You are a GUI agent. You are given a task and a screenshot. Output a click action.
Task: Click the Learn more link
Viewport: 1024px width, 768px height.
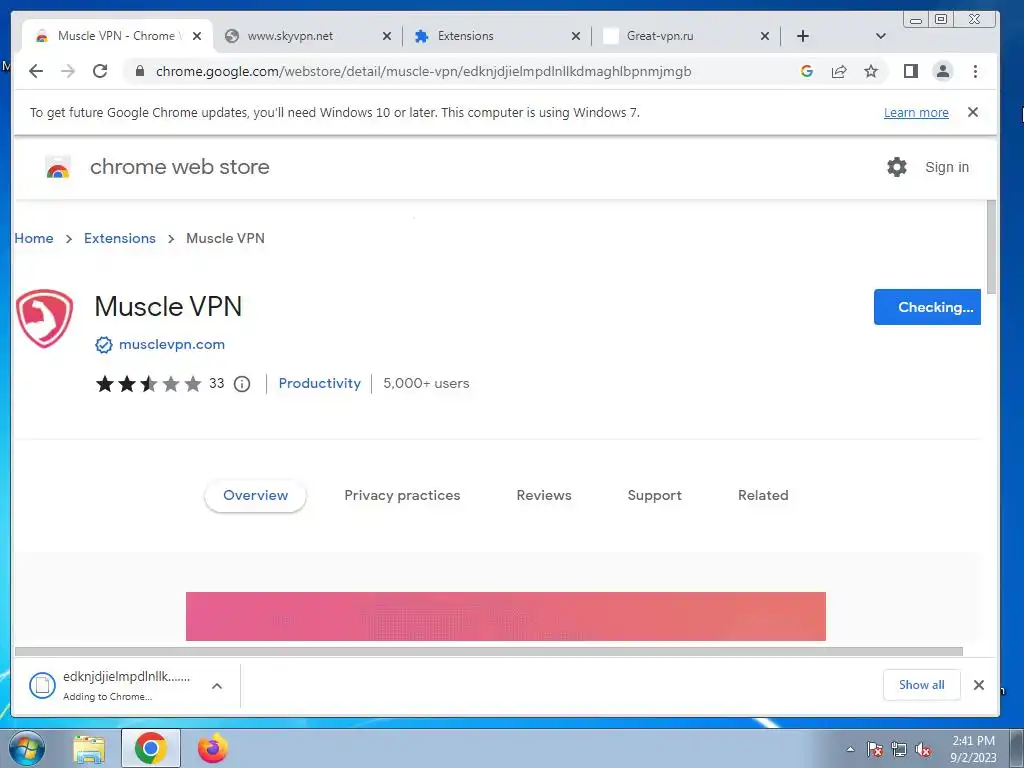click(x=916, y=112)
